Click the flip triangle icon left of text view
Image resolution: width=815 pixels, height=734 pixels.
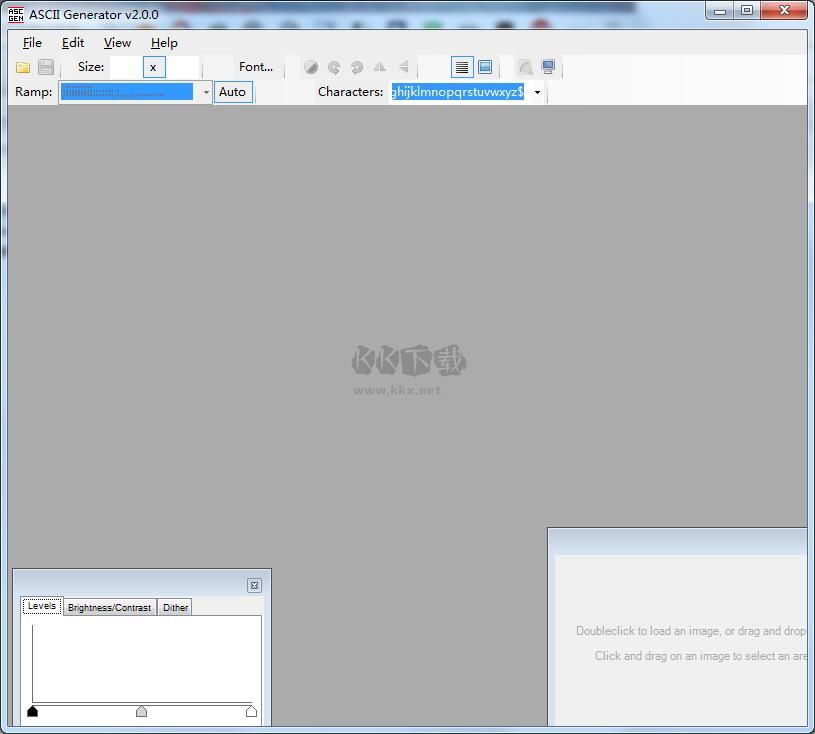click(x=403, y=67)
